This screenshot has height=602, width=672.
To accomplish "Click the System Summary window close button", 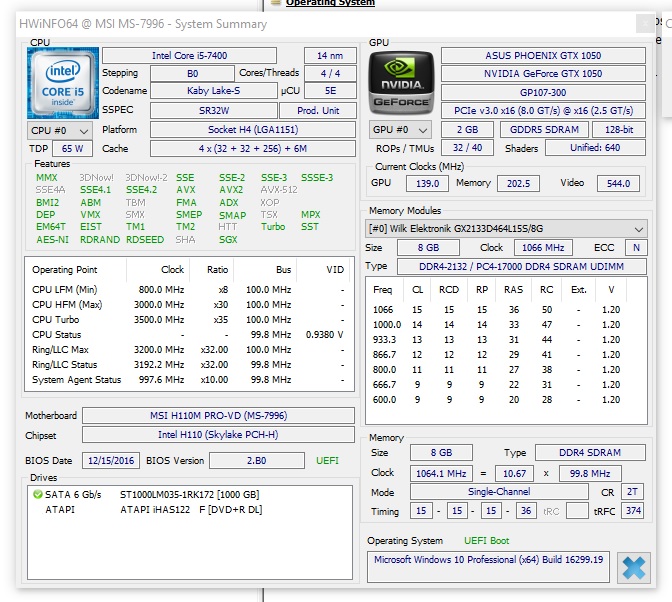I will (645, 24).
